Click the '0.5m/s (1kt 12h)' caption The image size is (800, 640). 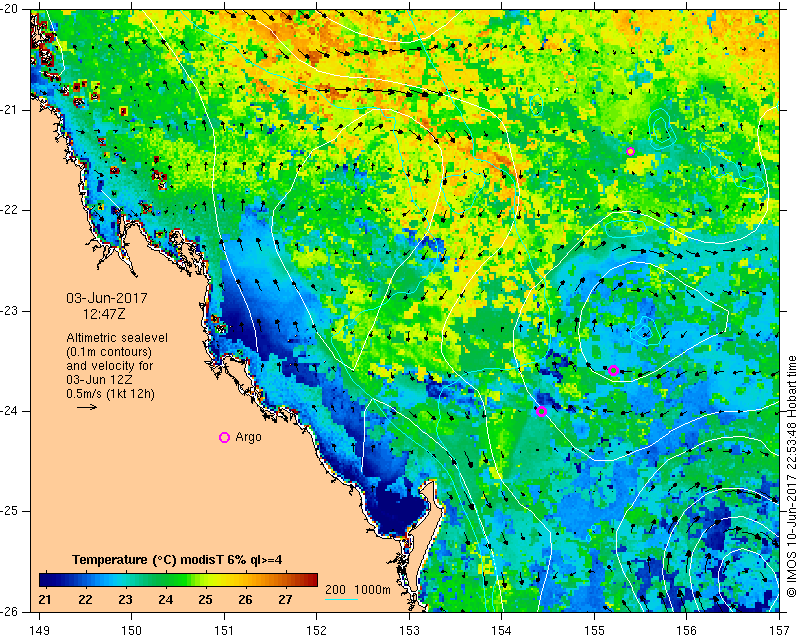point(110,394)
